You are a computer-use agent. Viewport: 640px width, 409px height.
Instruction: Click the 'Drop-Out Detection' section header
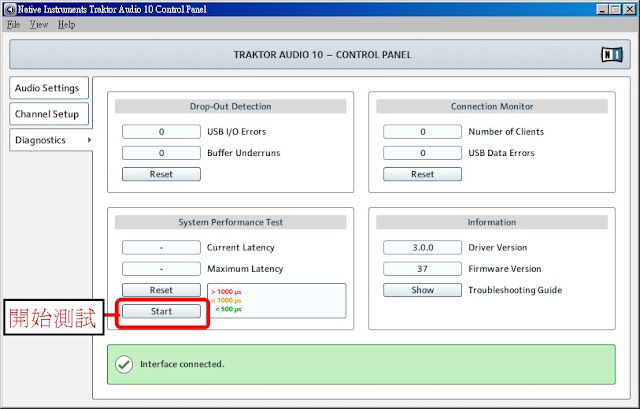[x=231, y=107]
